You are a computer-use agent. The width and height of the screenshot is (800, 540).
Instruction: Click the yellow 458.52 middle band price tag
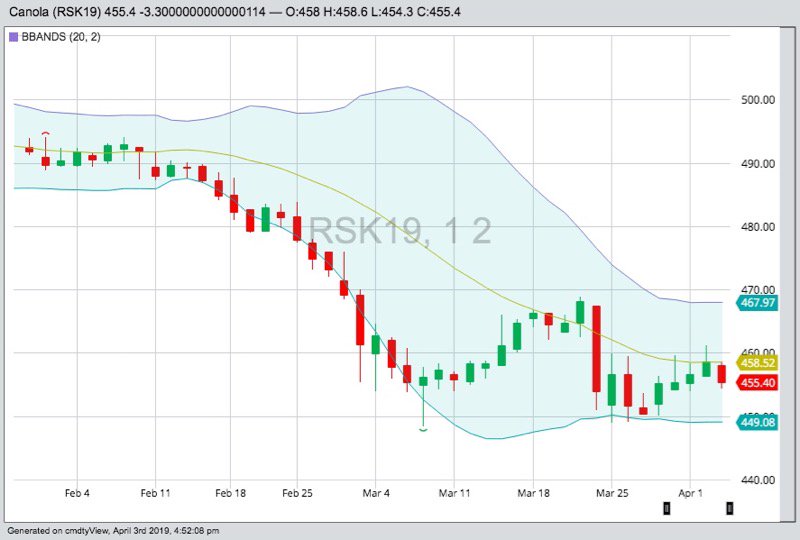[x=757, y=363]
